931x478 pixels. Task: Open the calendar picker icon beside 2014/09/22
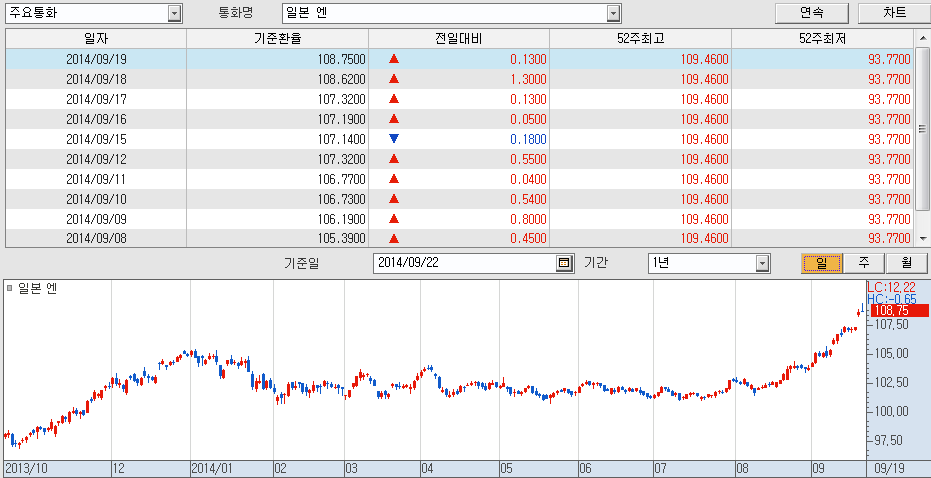coord(563,262)
